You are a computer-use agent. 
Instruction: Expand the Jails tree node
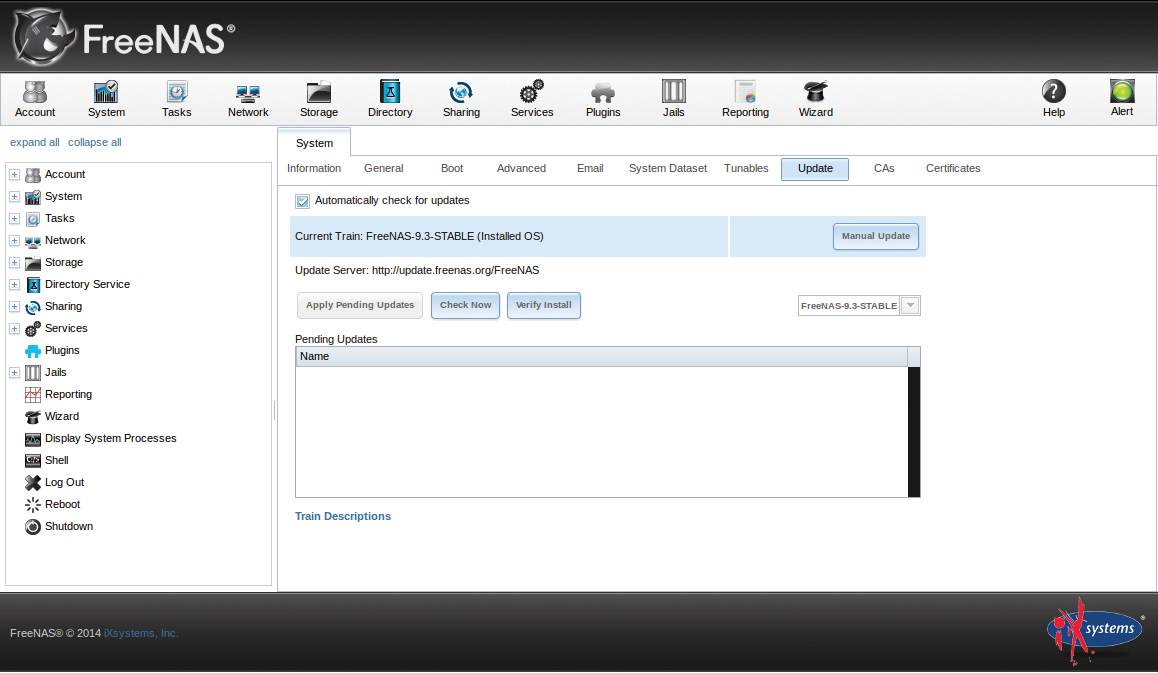tap(15, 373)
